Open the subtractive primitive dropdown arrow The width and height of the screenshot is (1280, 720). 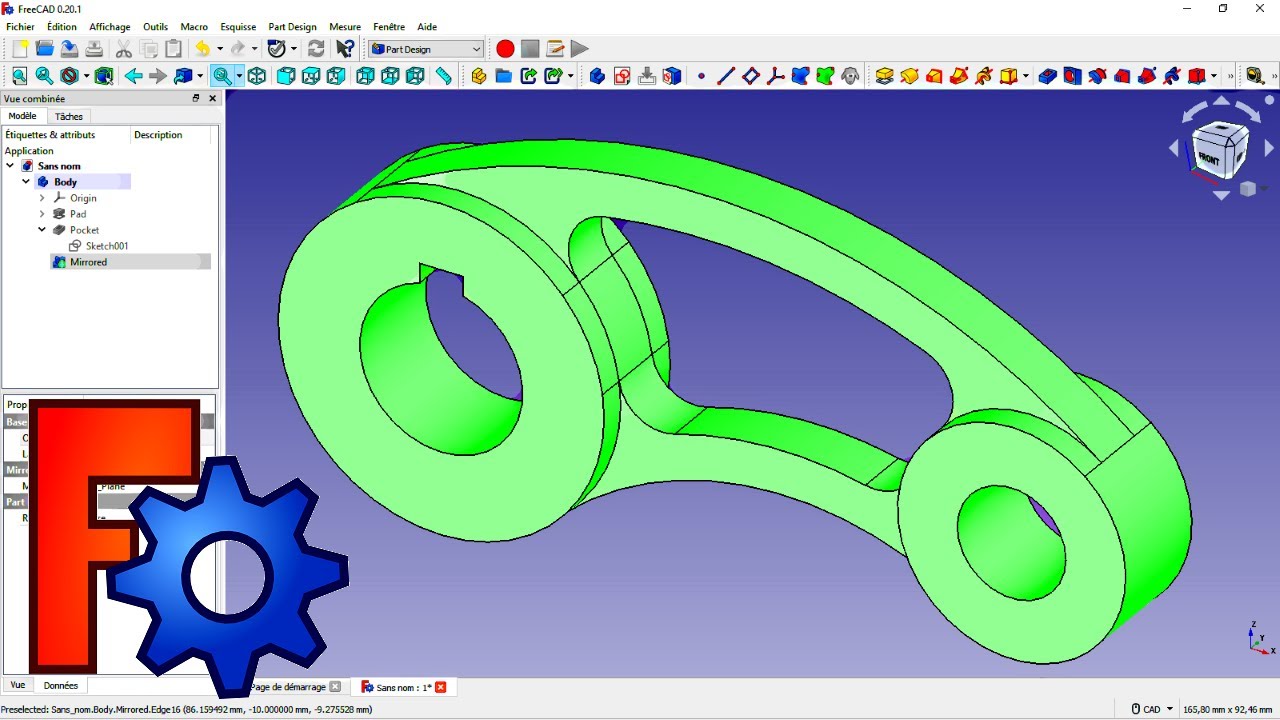point(1214,76)
